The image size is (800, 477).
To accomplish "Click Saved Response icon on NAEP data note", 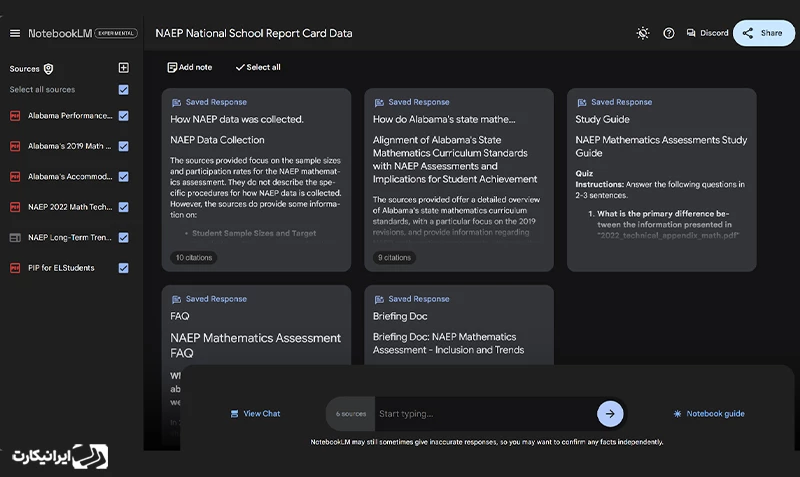I will (x=177, y=103).
